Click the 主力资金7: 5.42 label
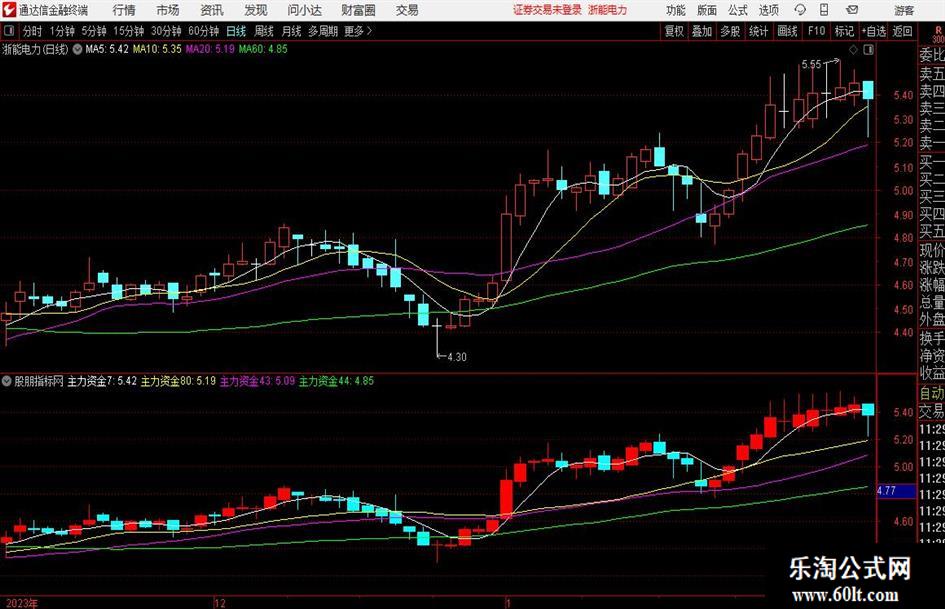The image size is (945, 609). [102, 381]
